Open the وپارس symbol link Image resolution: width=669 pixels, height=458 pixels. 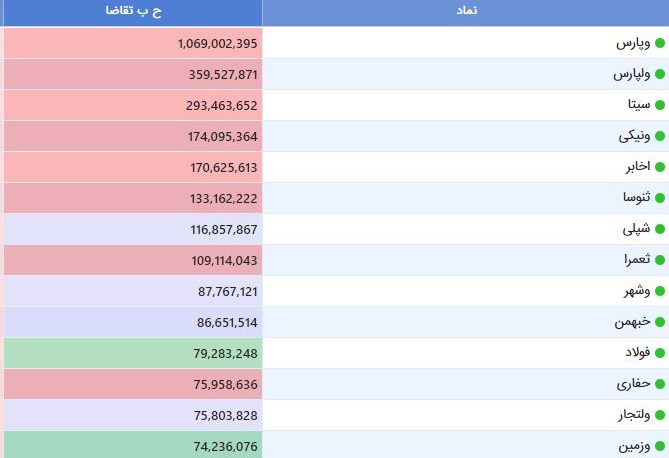click(633, 43)
